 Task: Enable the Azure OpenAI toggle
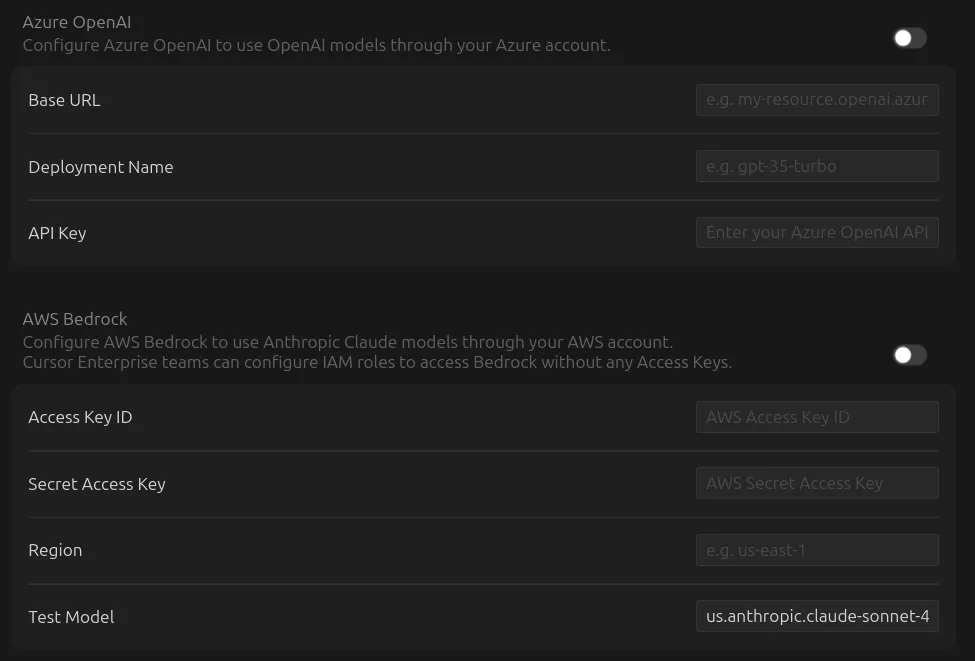coord(909,38)
